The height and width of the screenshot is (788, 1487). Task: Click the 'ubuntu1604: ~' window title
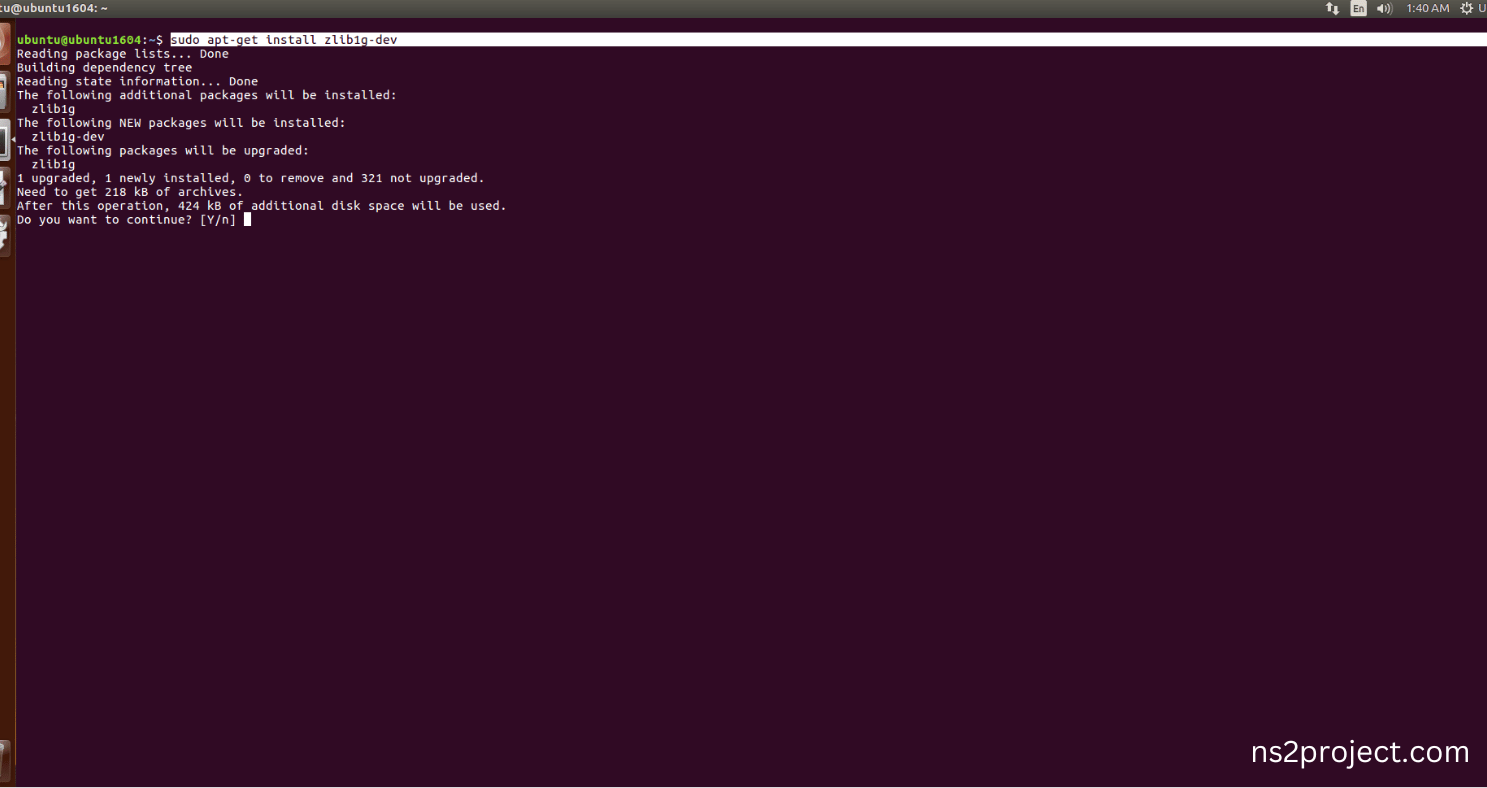[x=53, y=8]
